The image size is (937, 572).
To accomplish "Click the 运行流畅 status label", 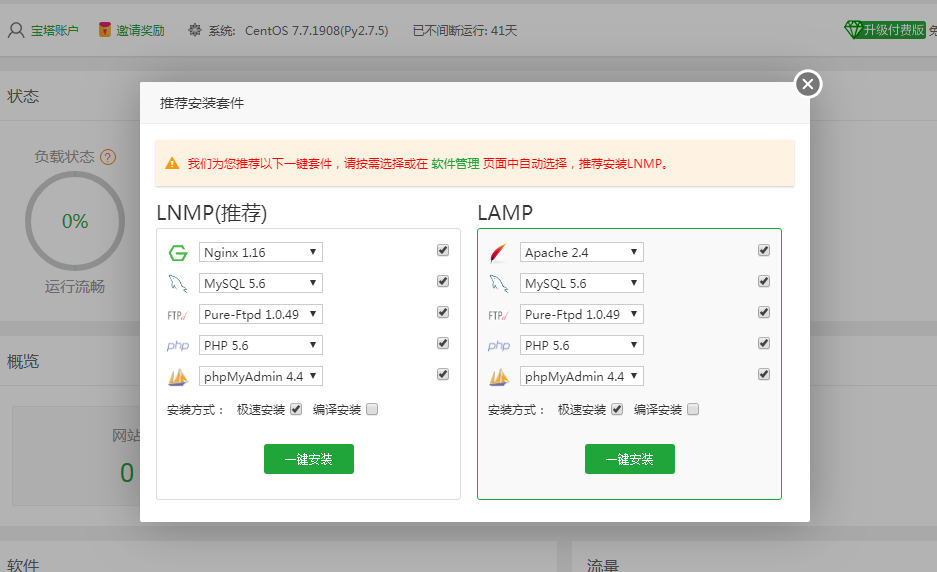I will click(x=75, y=287).
